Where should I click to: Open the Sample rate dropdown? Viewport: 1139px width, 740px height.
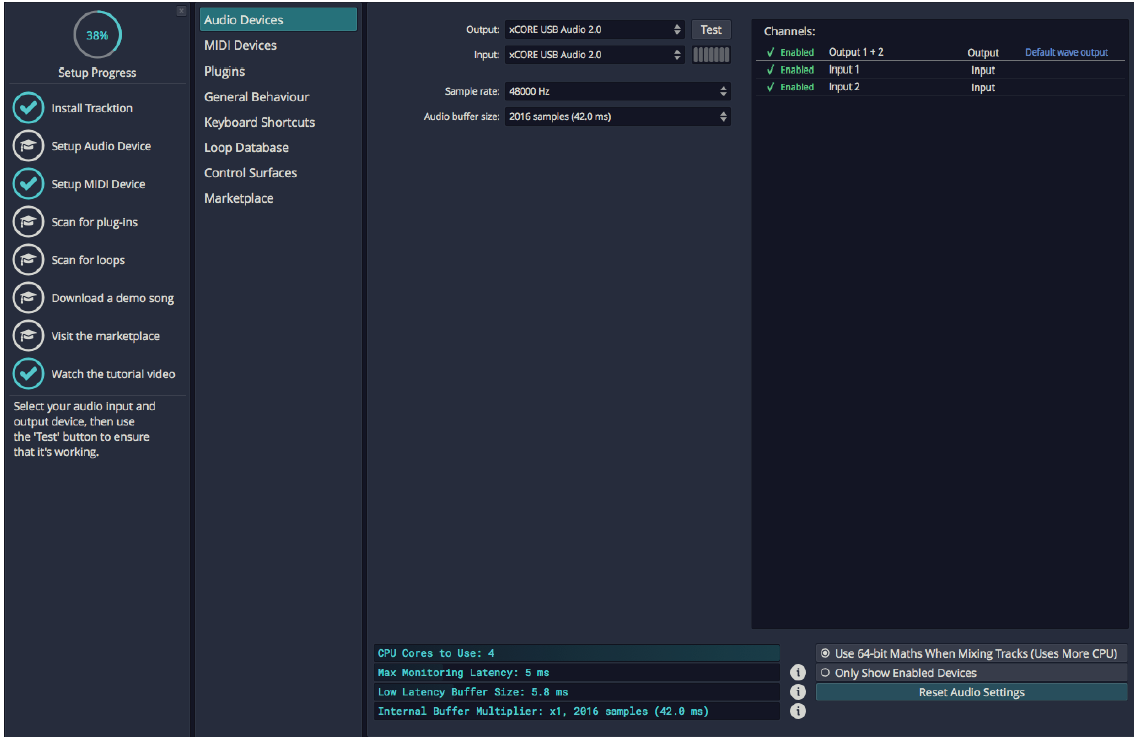(617, 92)
